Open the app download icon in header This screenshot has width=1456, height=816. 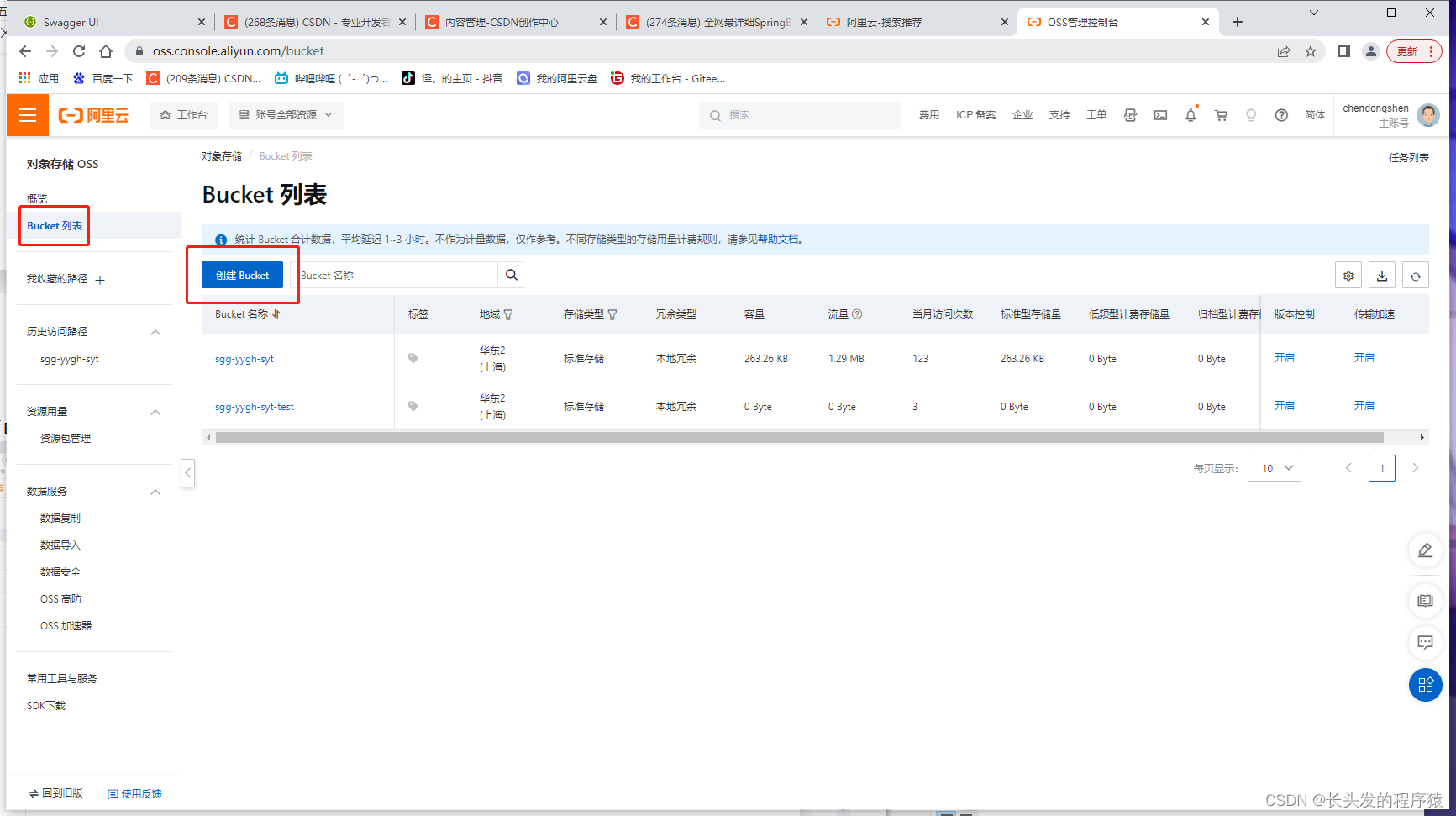[1130, 115]
